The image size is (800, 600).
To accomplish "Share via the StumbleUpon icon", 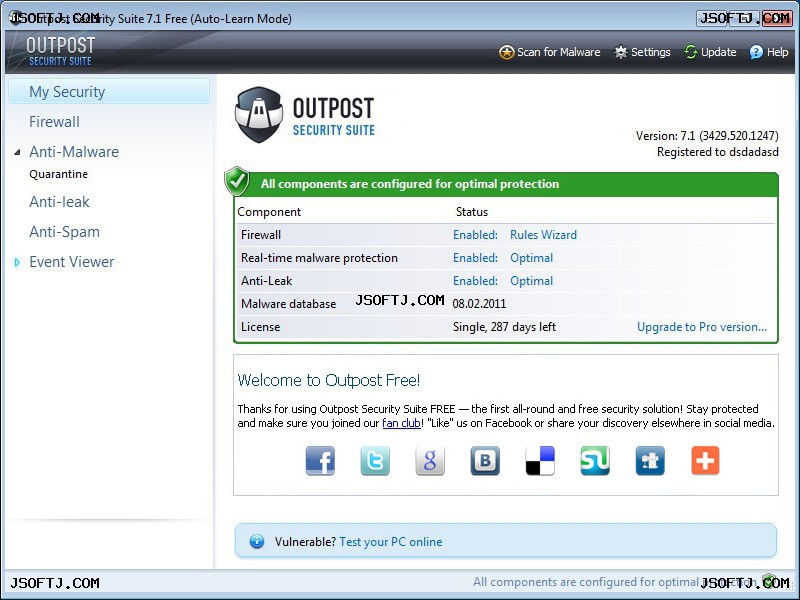I will (595, 461).
